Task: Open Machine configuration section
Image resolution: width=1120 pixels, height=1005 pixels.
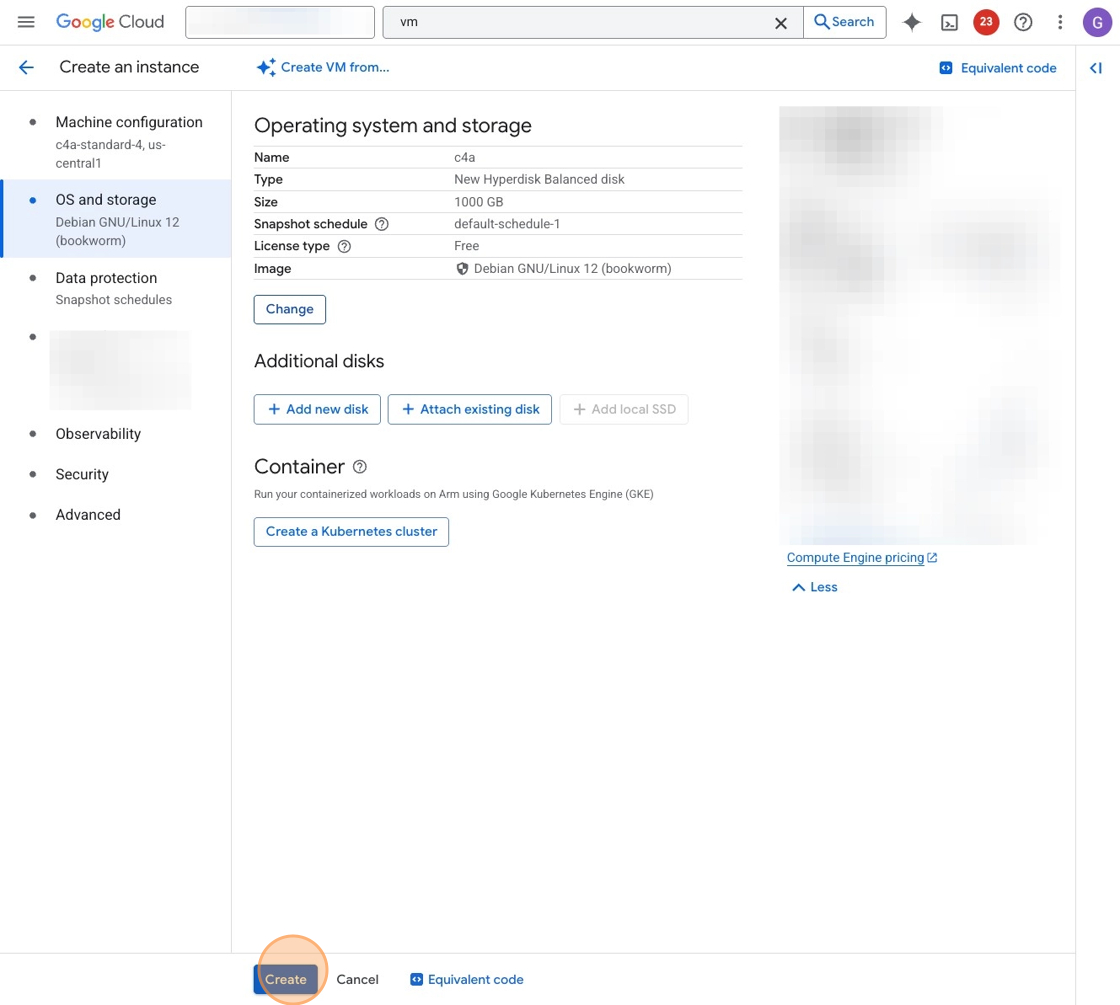Action: (116, 141)
